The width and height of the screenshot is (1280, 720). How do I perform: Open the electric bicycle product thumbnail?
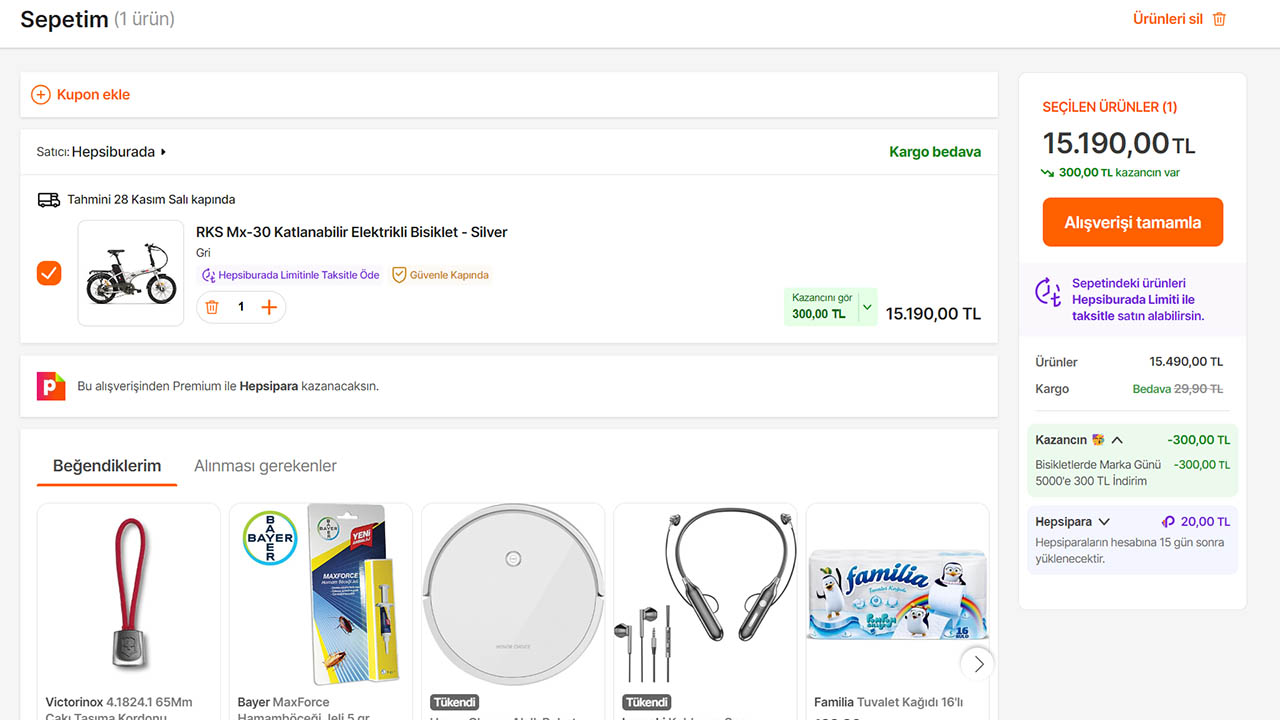point(131,273)
